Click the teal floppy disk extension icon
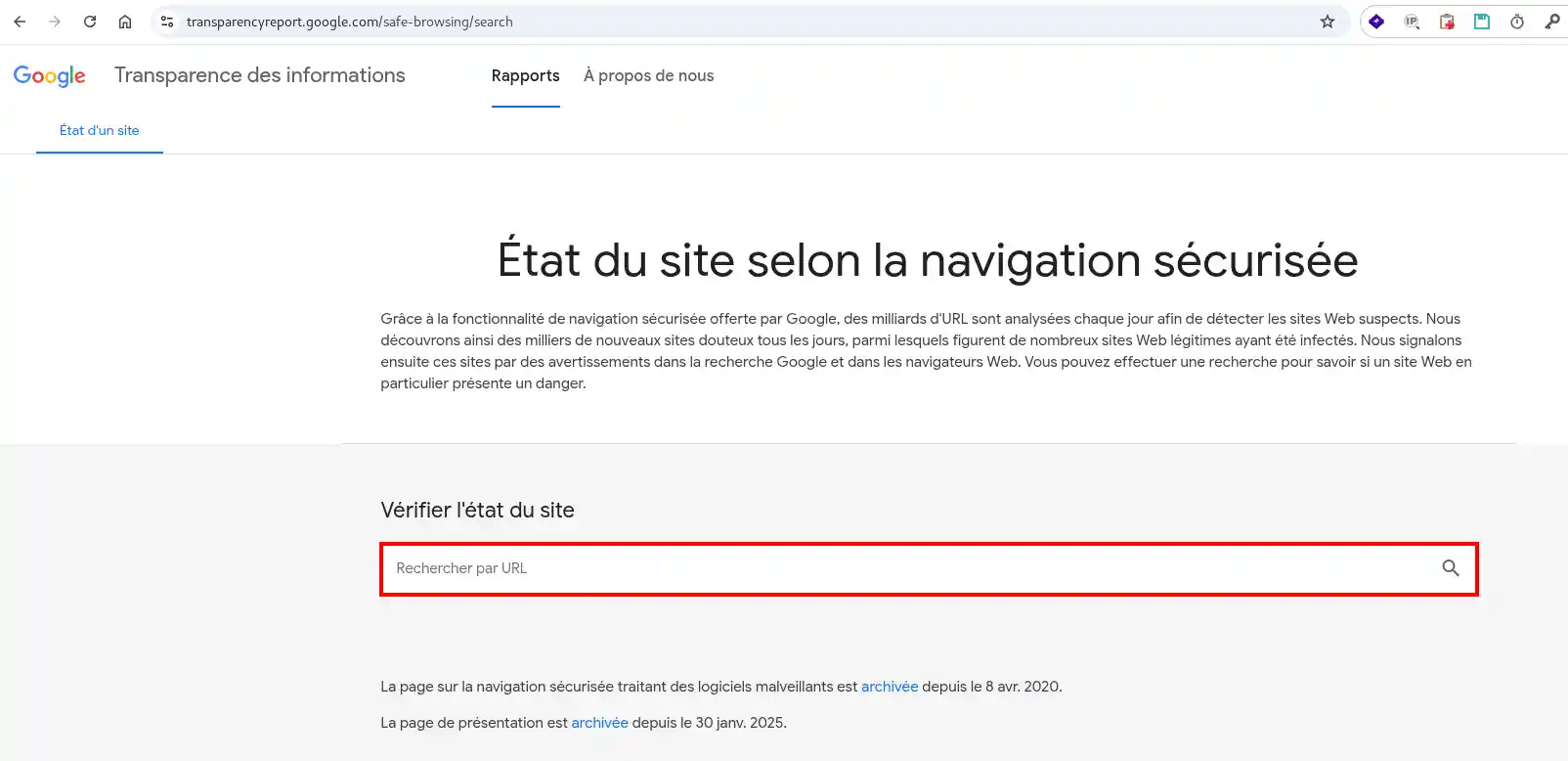Viewport: 1568px width, 761px height. coord(1482,22)
